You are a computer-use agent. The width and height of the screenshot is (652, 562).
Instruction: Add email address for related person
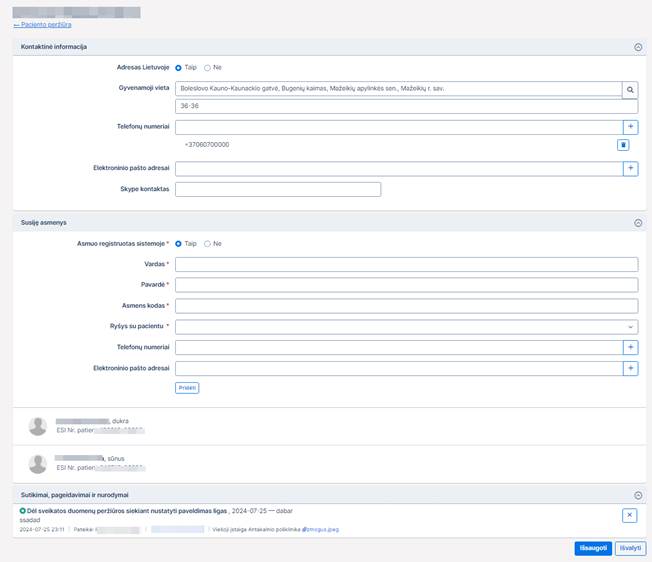pyautogui.click(x=630, y=368)
